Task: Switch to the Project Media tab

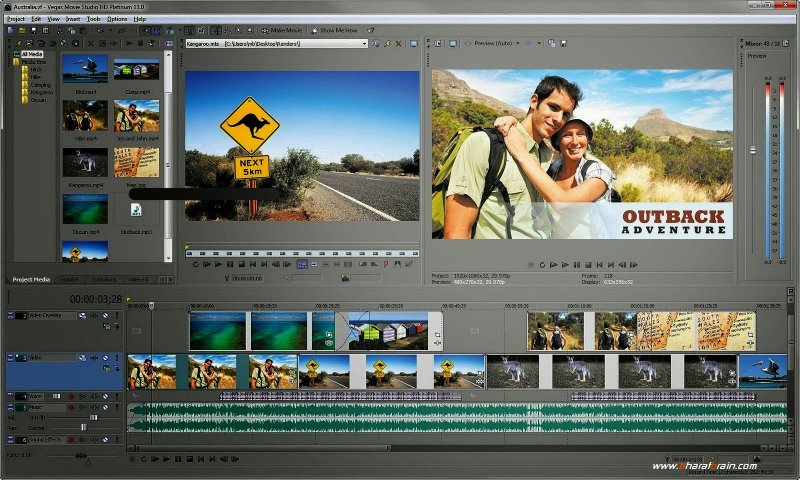Action: click(x=31, y=279)
